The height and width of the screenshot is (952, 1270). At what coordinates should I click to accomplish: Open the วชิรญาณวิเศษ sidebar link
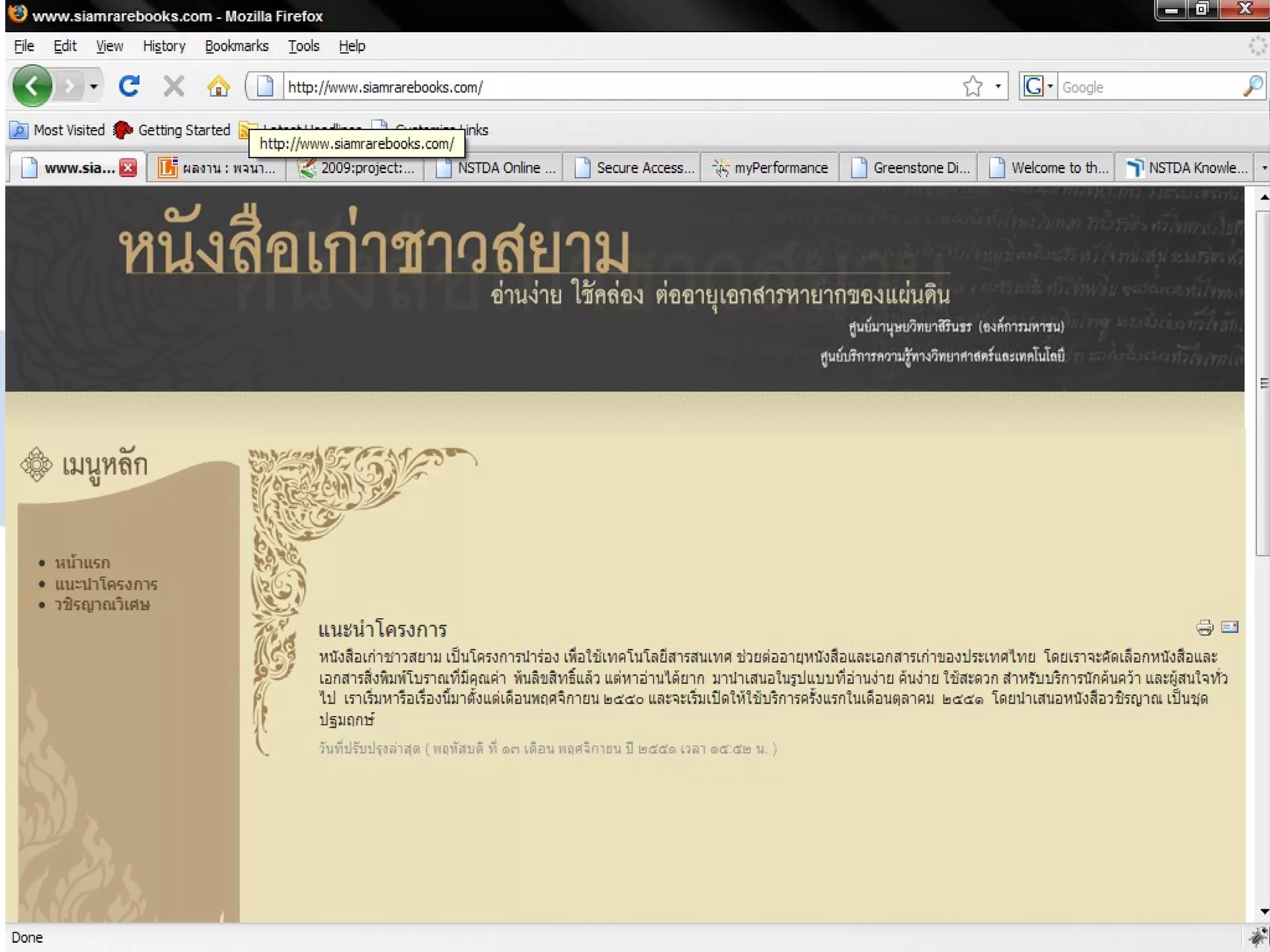[102, 604]
